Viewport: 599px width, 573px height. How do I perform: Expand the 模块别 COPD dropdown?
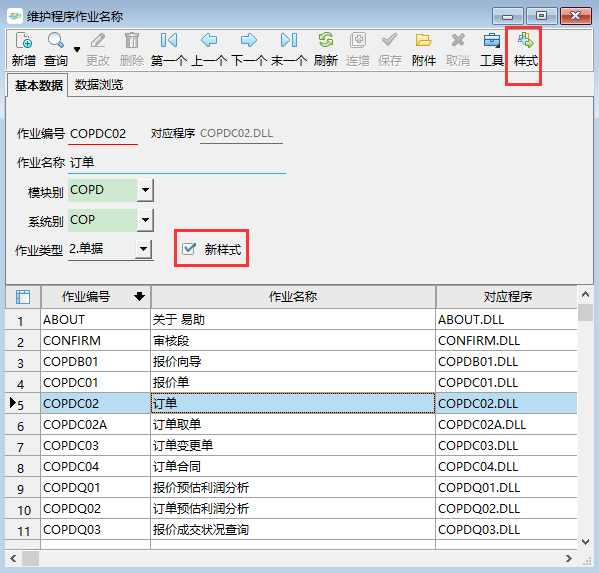[145, 190]
